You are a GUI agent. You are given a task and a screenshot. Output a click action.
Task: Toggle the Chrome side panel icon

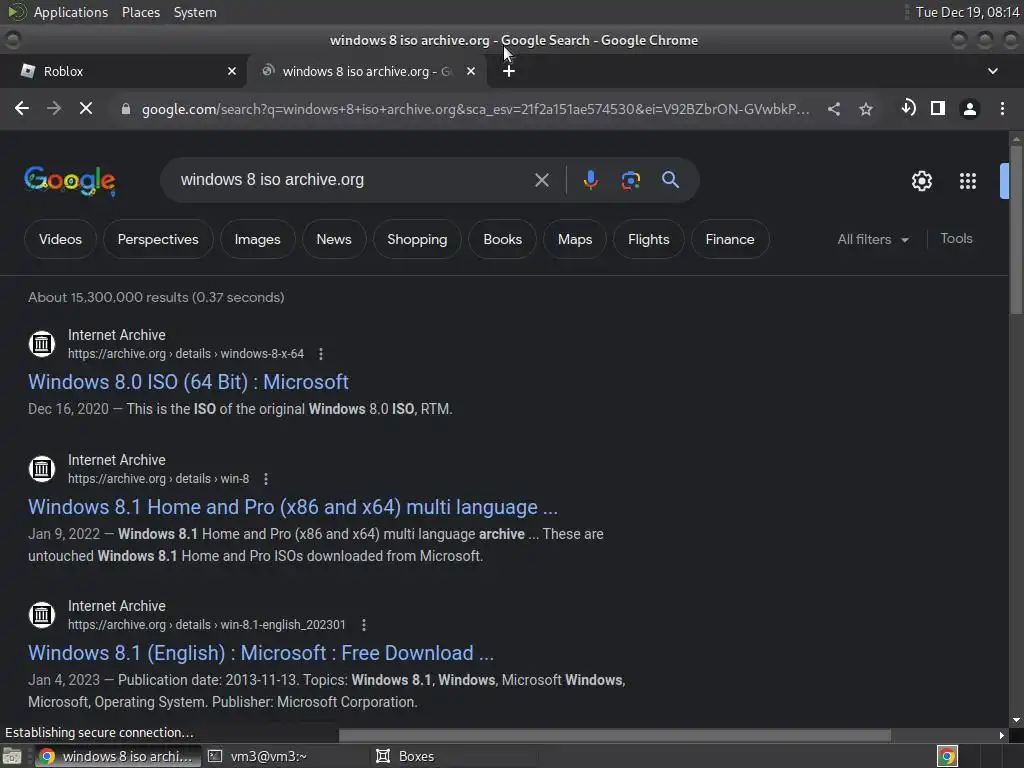[x=938, y=108]
